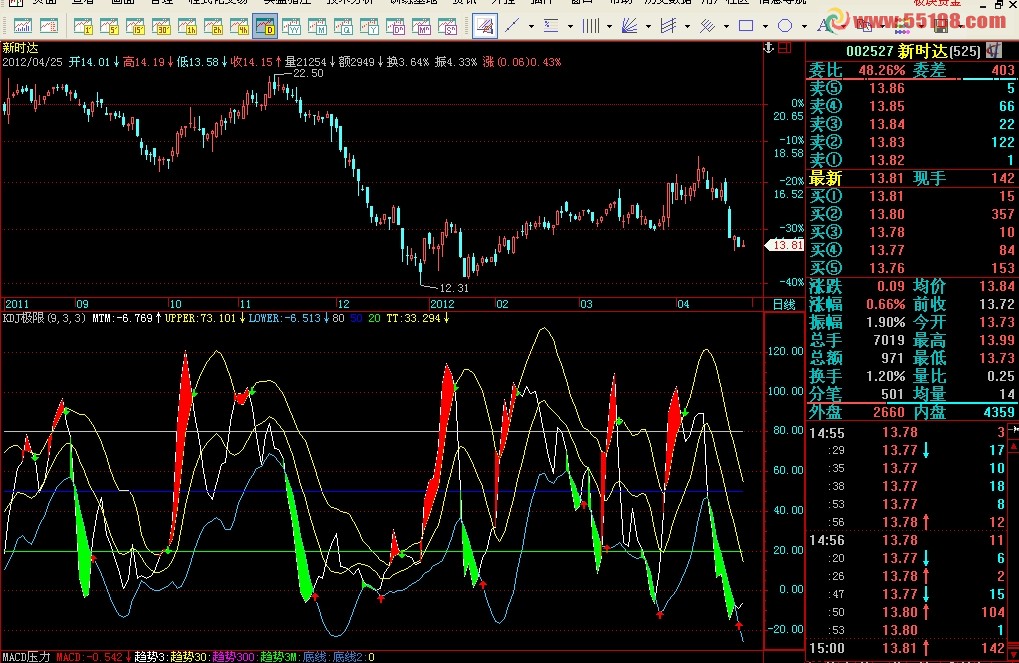Click the KDJ极限 indicator label

[x=24, y=318]
